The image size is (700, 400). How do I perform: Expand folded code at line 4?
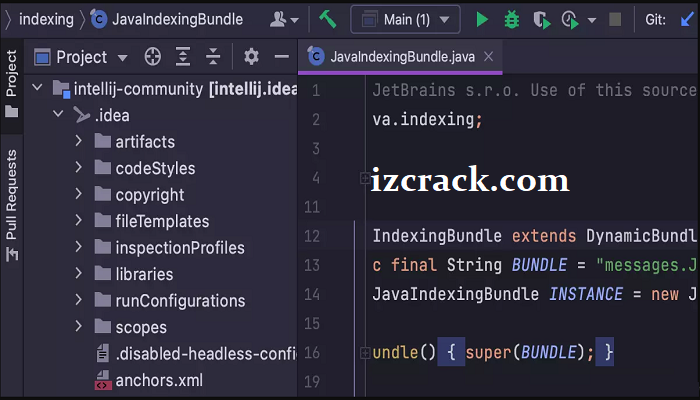[x=365, y=178]
